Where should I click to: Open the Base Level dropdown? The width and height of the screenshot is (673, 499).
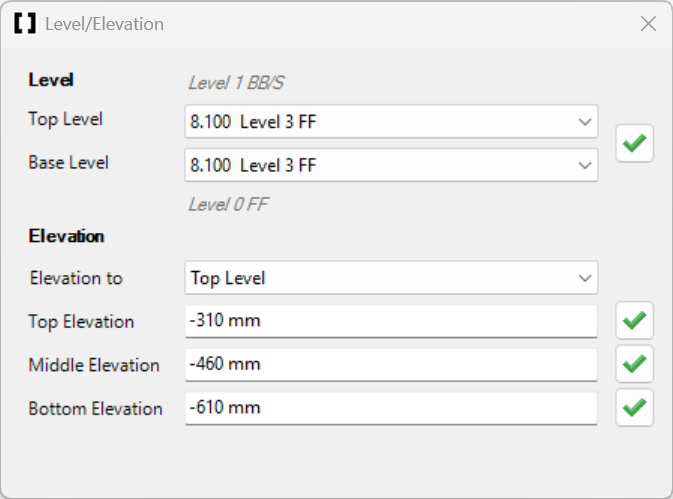tap(391, 165)
